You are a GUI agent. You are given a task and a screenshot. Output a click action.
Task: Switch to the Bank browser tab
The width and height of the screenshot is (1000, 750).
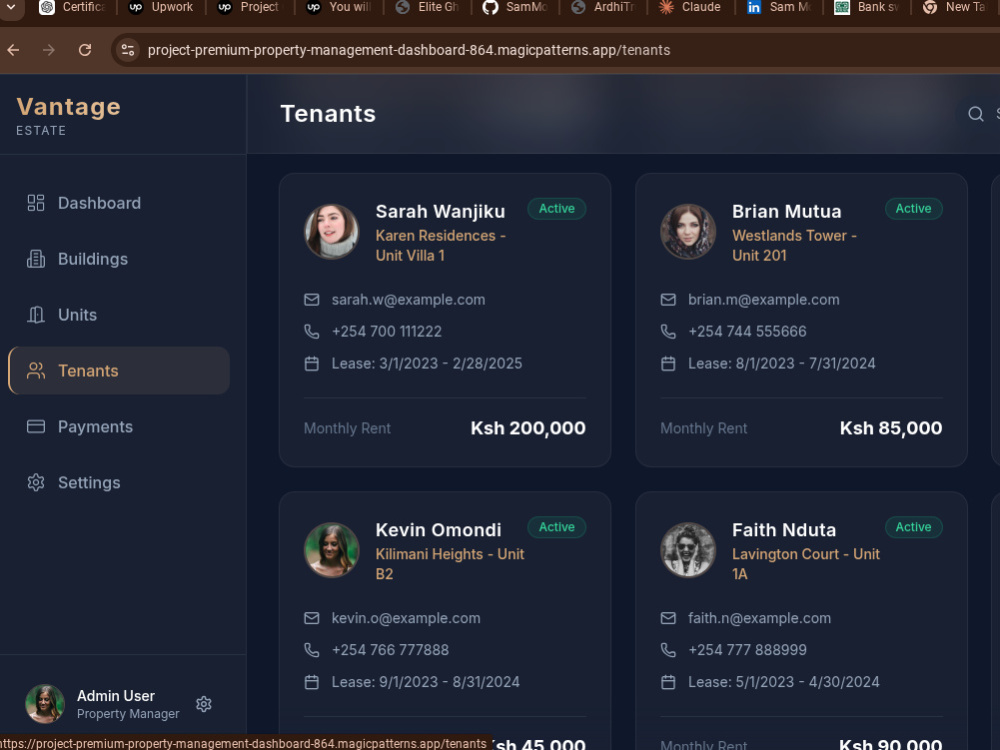(867, 7)
